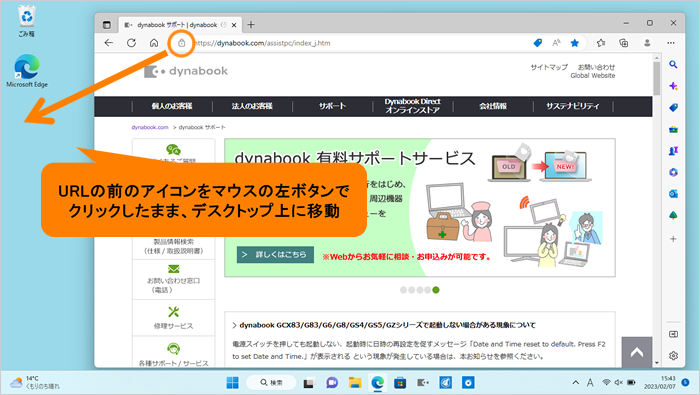Screen dimensions: 700x395
Task: Click the browser Back arrow
Action: pyautogui.click(x=108, y=43)
